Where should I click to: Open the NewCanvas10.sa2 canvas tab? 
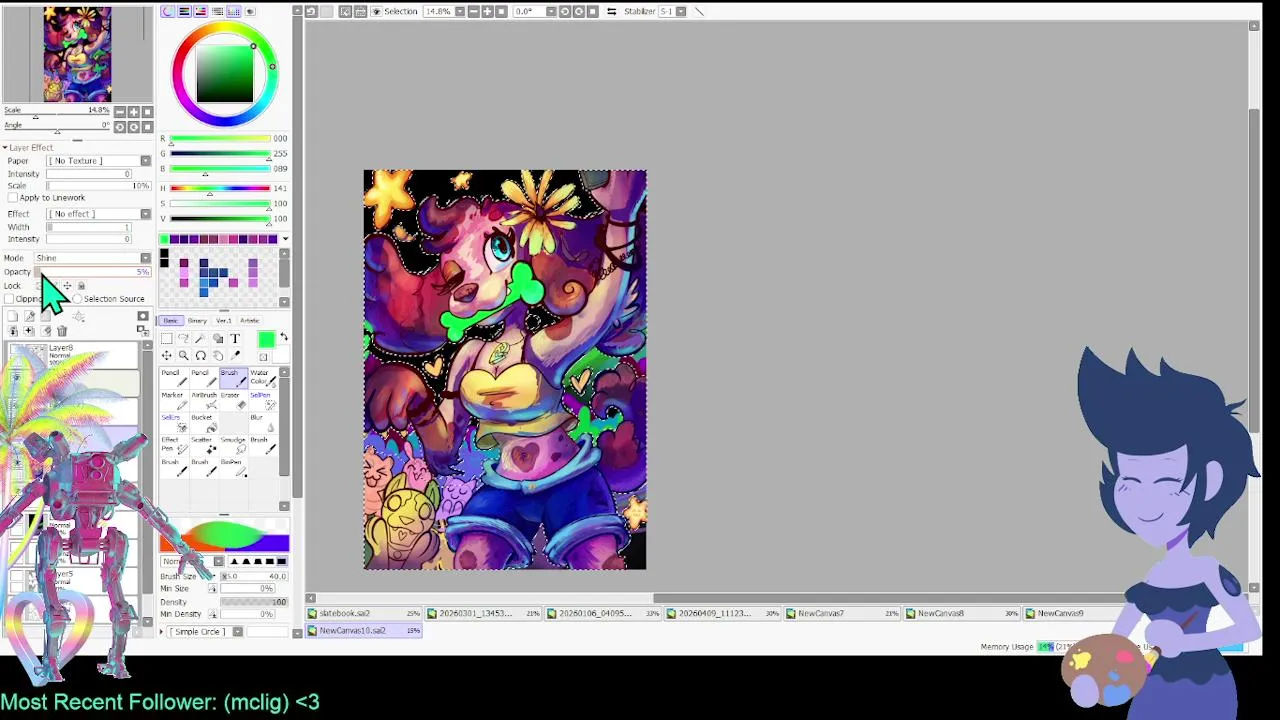click(365, 631)
